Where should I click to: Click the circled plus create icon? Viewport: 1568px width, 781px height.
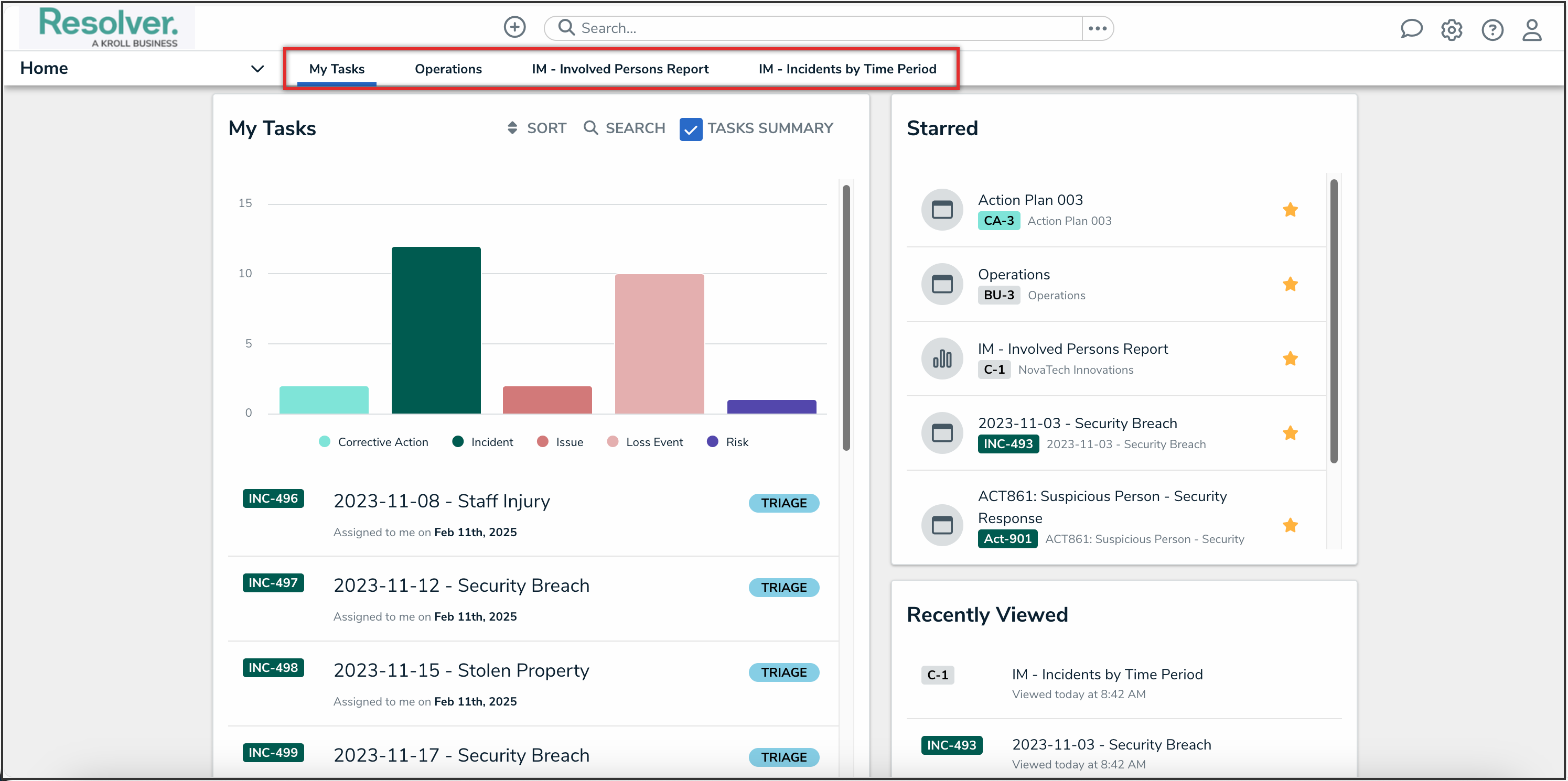[514, 27]
